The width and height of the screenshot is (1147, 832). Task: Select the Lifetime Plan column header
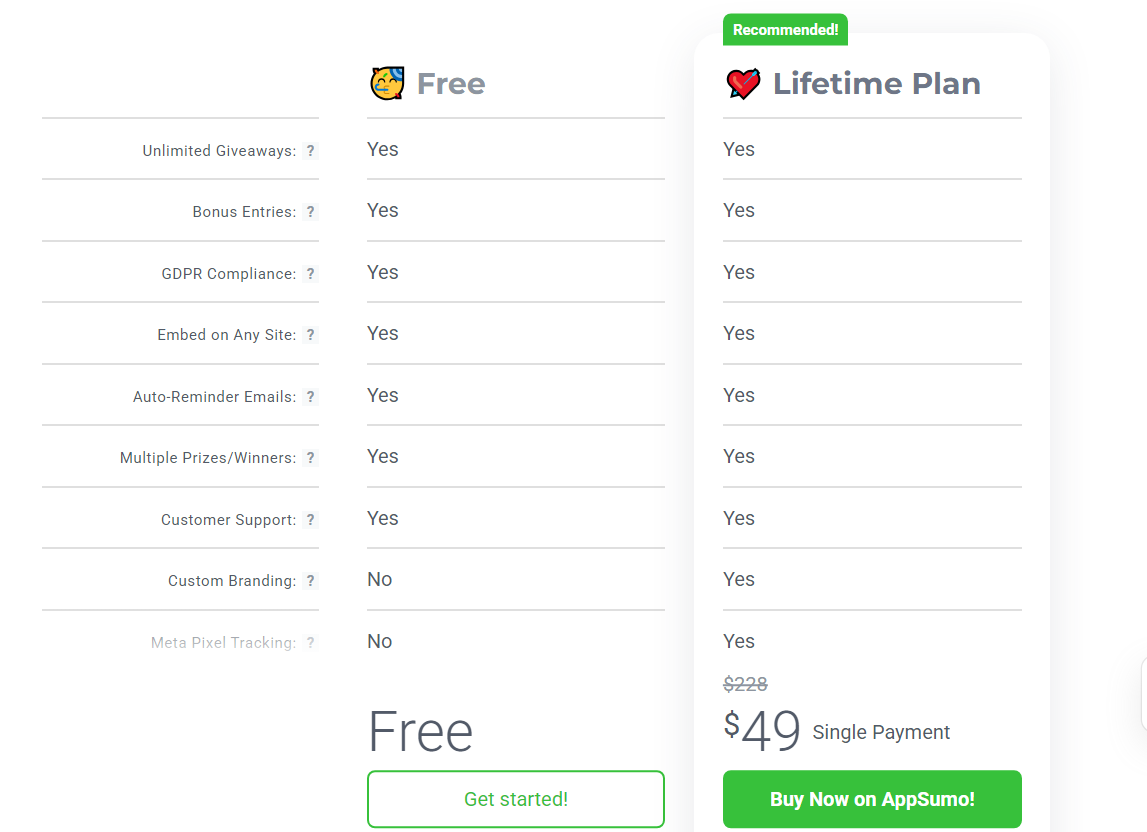click(876, 84)
